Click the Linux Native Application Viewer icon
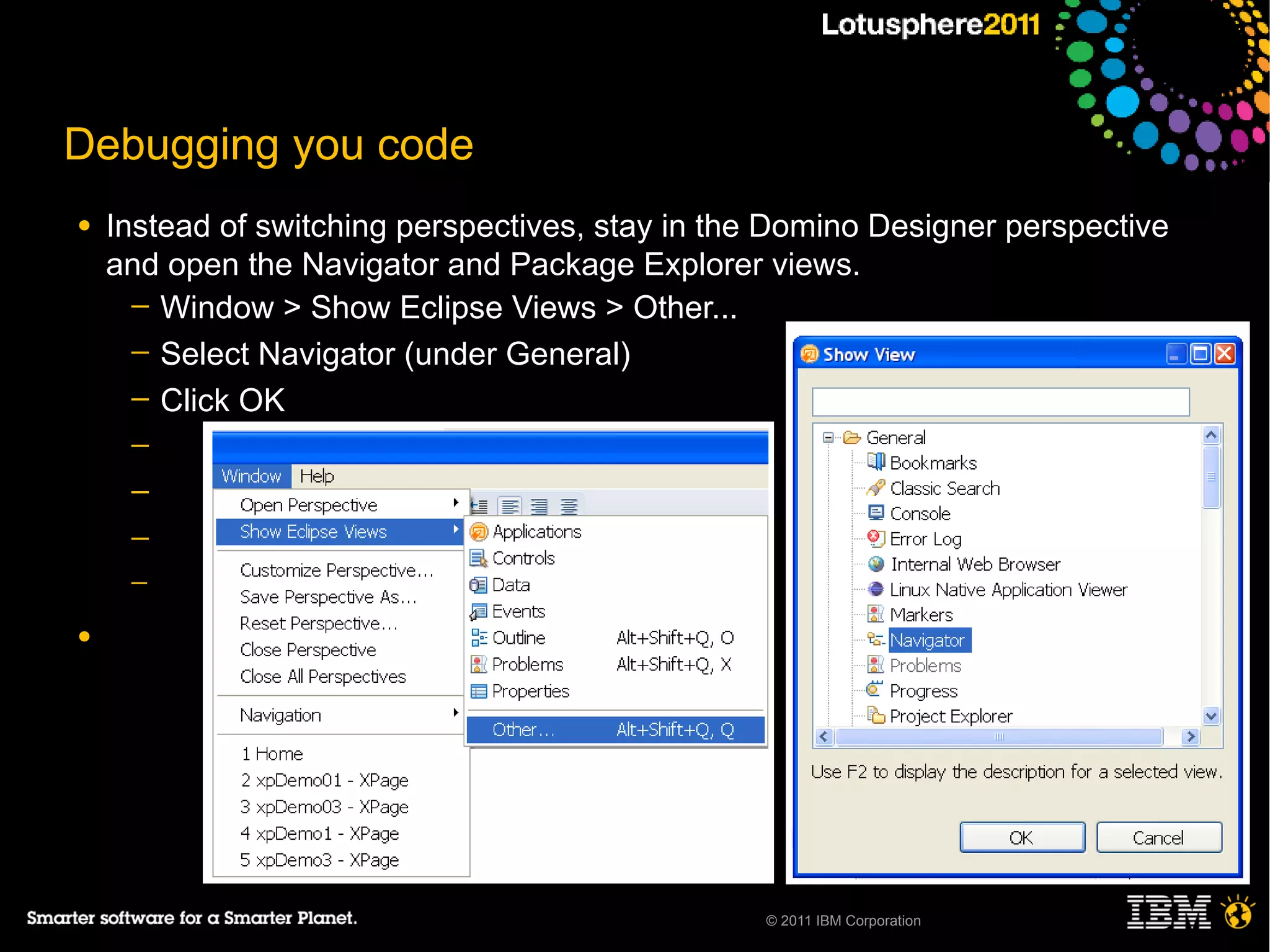Screen dimensions: 1270x952 pos(876,590)
